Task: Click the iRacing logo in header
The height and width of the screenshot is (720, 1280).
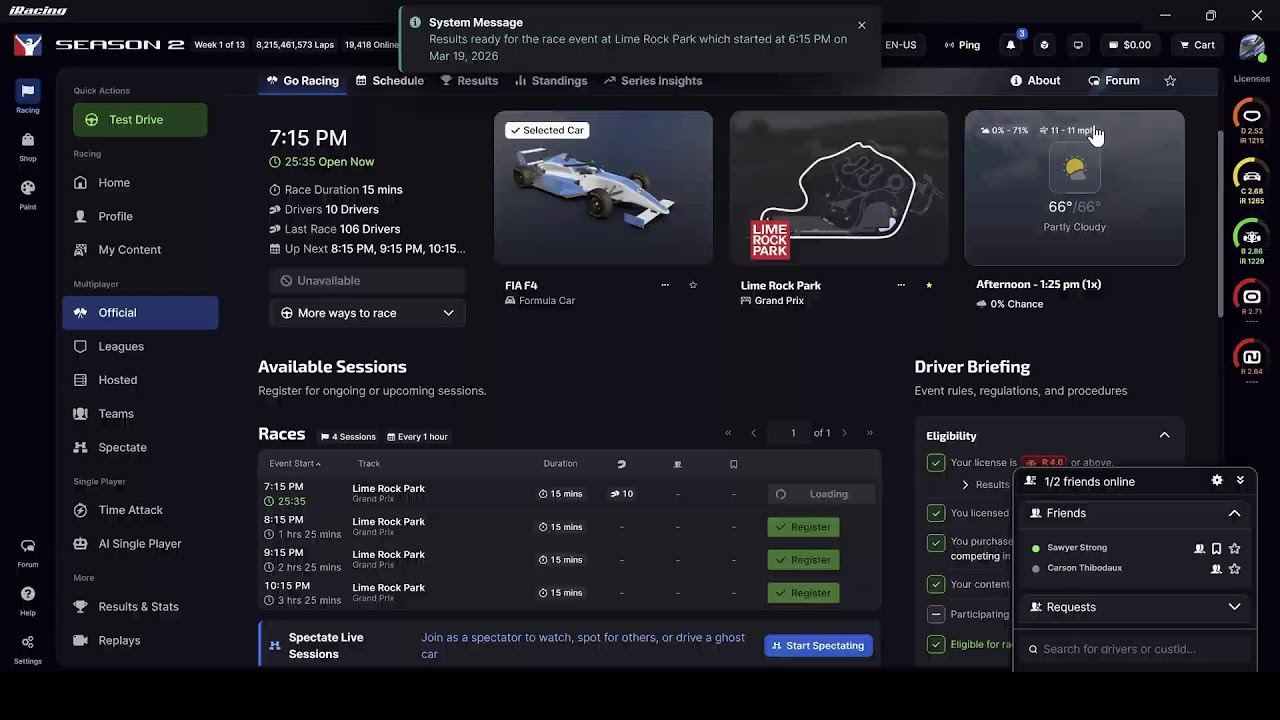Action: [28, 45]
